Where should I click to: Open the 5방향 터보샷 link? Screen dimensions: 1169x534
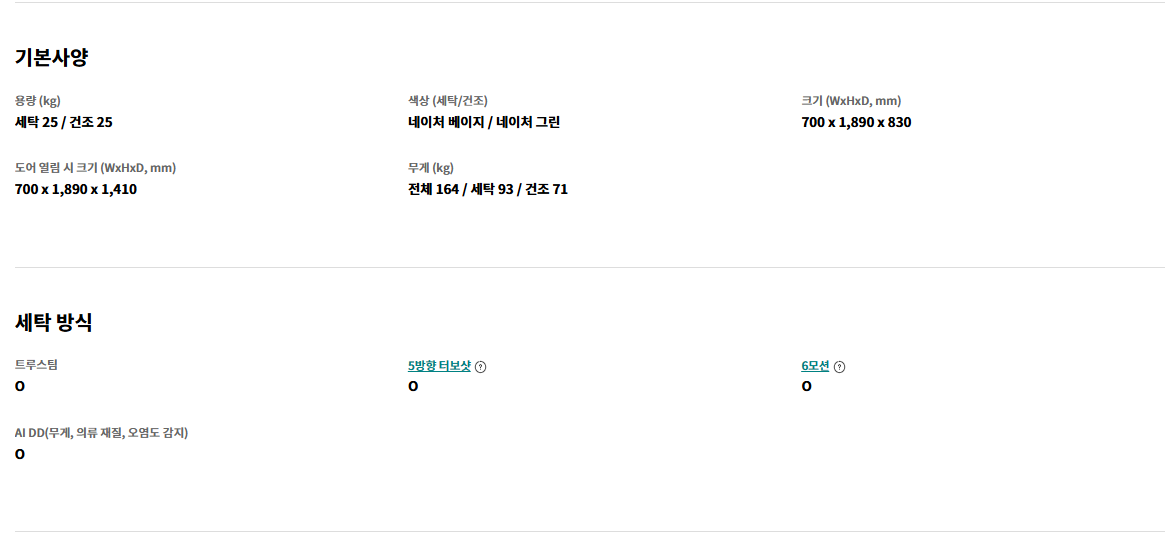[439, 366]
